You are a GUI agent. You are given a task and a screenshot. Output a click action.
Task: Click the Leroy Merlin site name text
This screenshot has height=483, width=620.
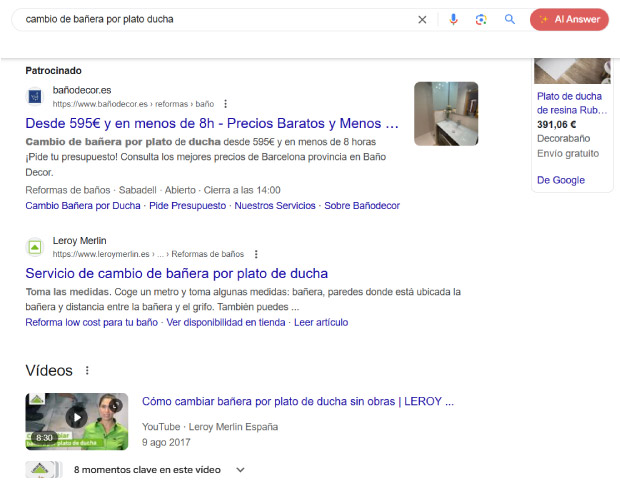79,241
